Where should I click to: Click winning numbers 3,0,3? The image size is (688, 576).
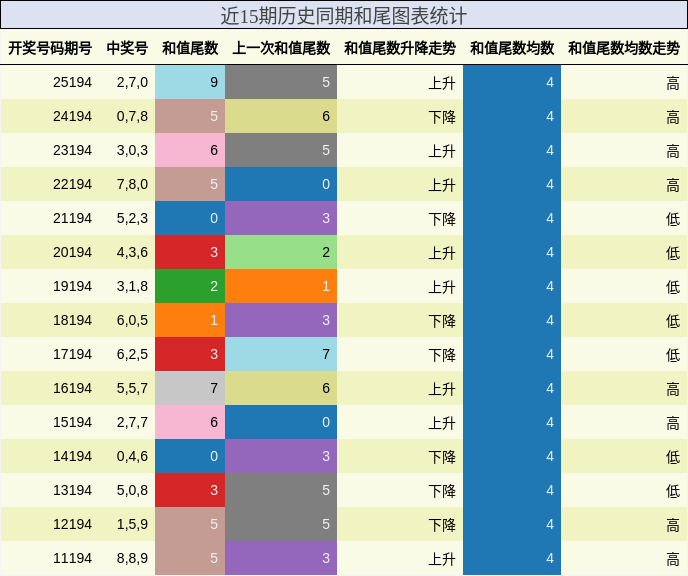[x=132, y=150]
